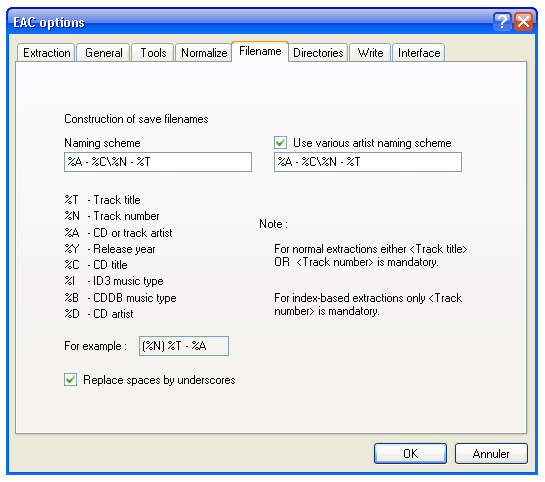545x482 pixels.
Task: Click the %T - Track title entry
Action: pyautogui.click(x=103, y=200)
